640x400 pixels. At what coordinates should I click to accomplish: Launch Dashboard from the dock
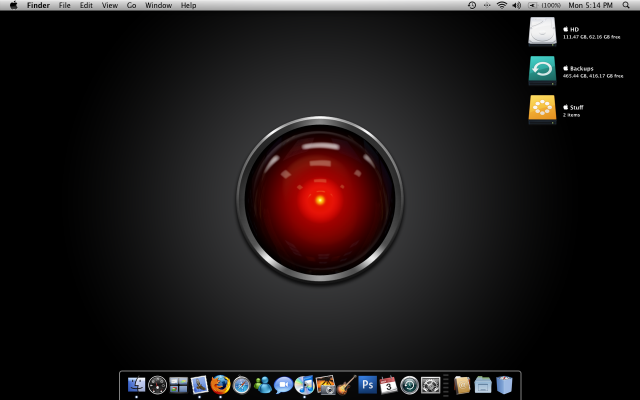pyautogui.click(x=158, y=385)
